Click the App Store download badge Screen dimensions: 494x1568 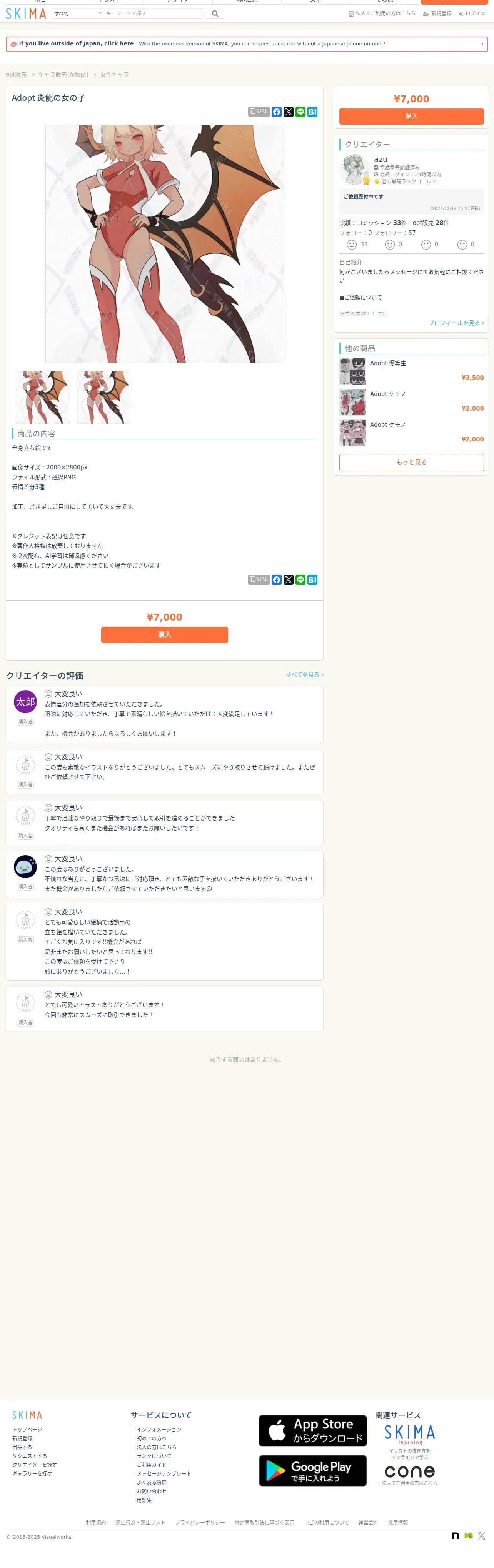coord(312,1430)
